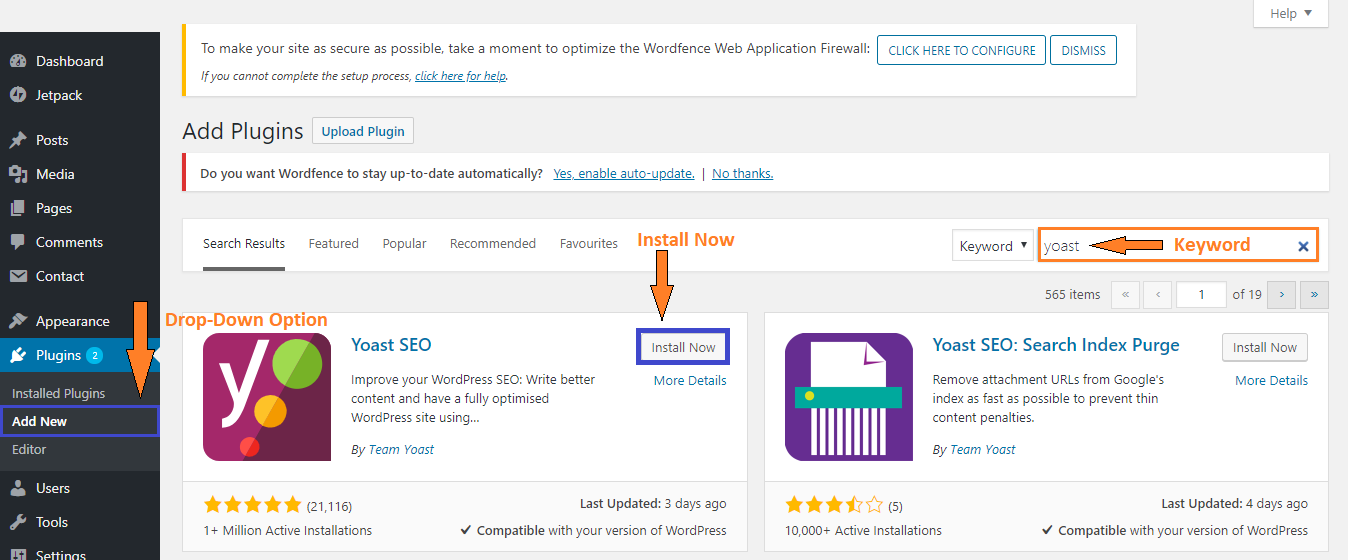The image size is (1348, 560).
Task: Go to previous results page
Action: 1158,294
